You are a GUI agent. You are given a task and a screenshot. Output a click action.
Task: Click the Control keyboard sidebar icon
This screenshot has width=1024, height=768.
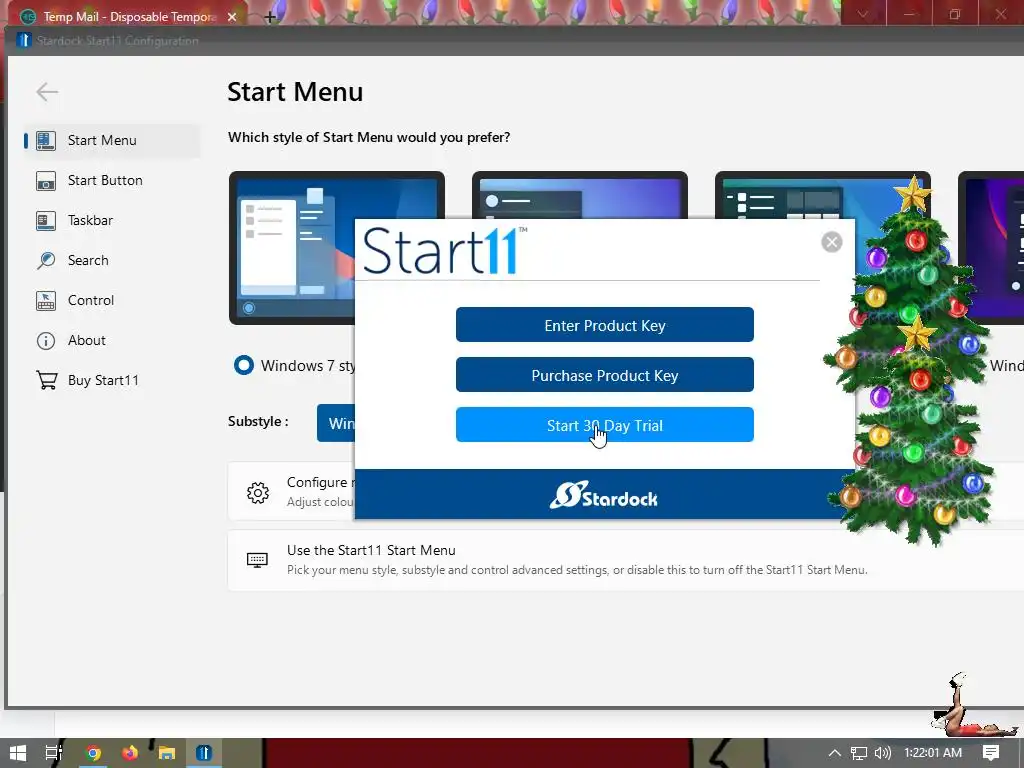coord(46,300)
